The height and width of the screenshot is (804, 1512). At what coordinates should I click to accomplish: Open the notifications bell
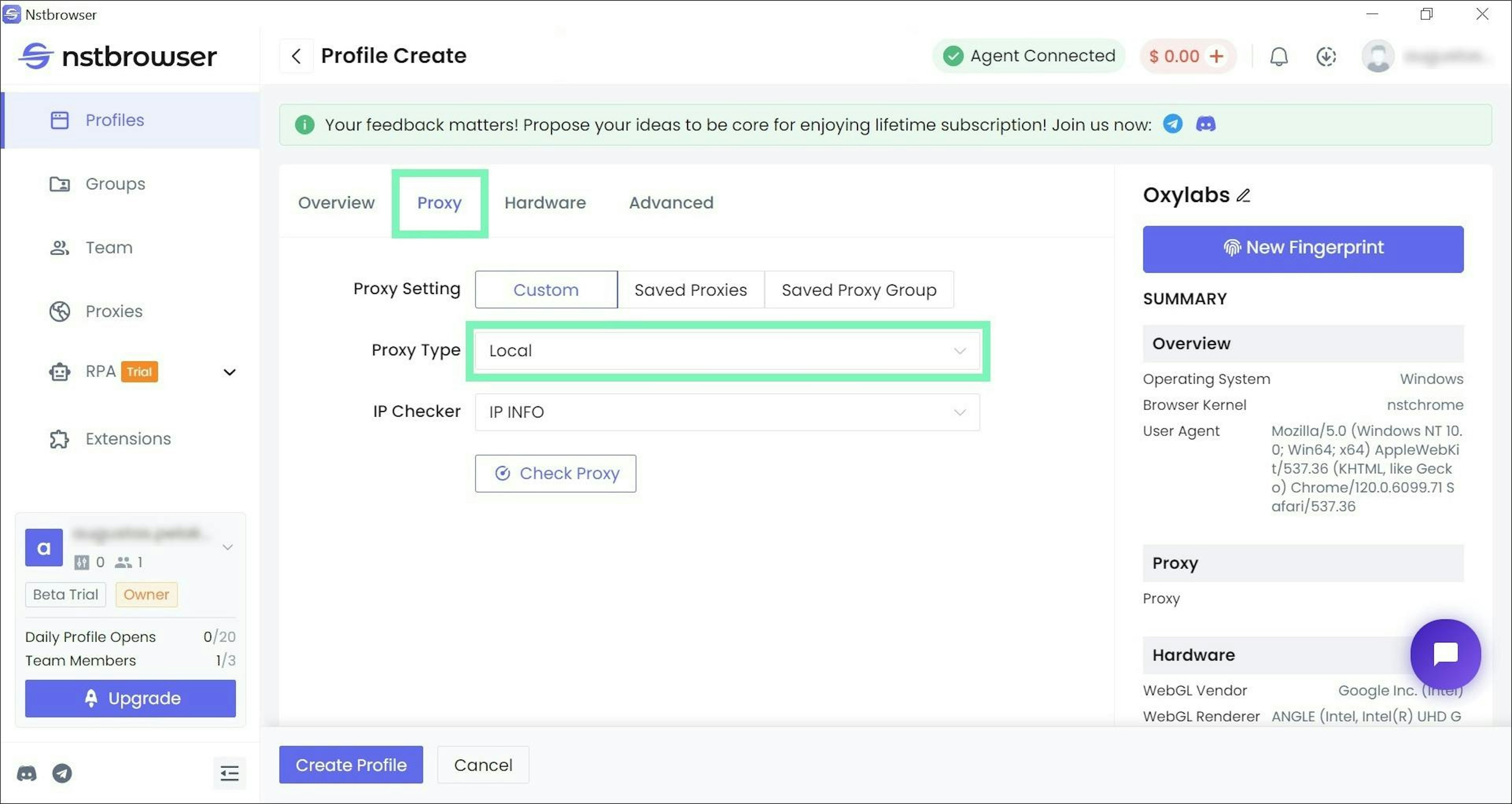click(1279, 56)
